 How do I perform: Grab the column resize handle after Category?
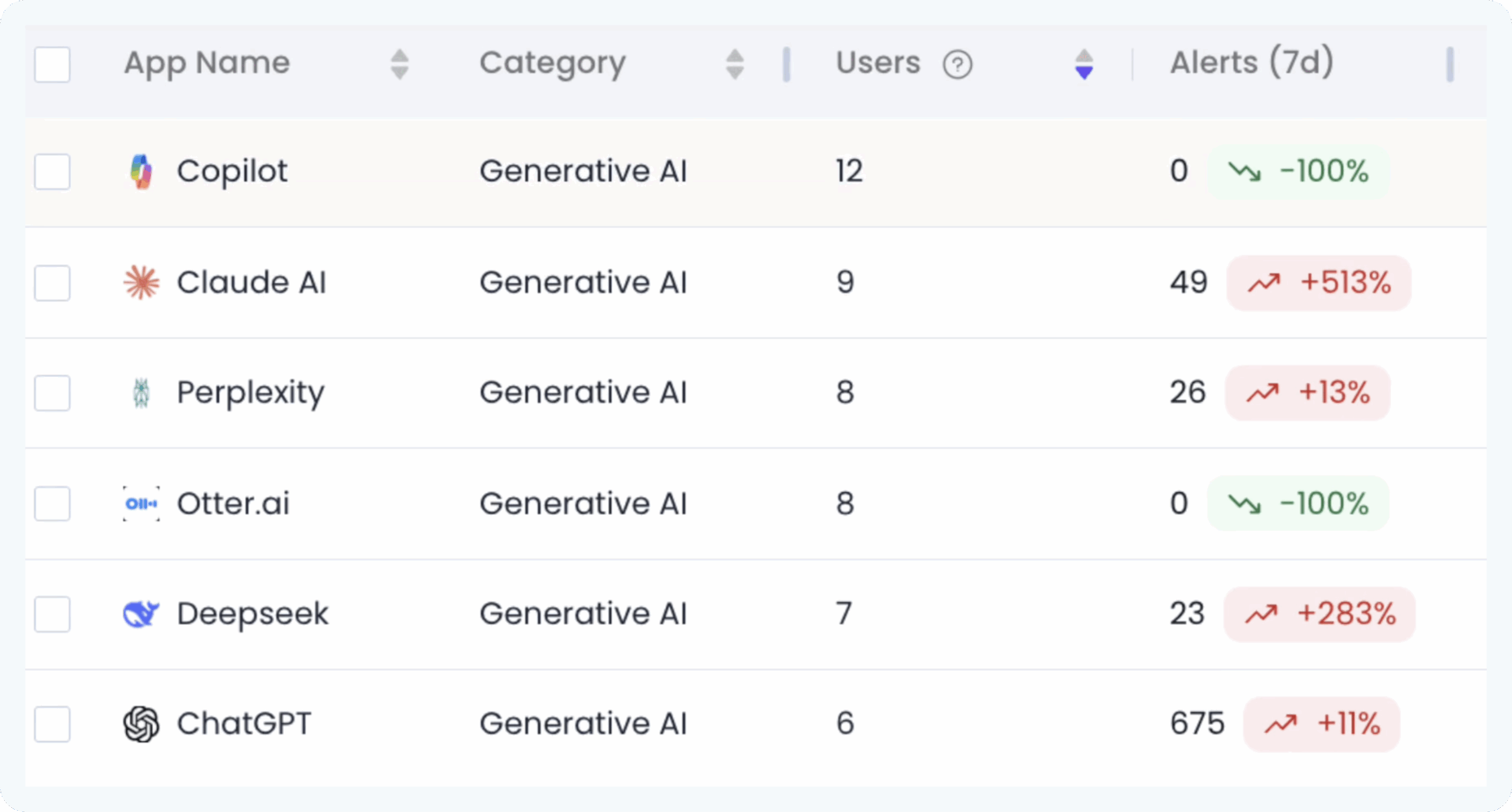pyautogui.click(x=786, y=64)
